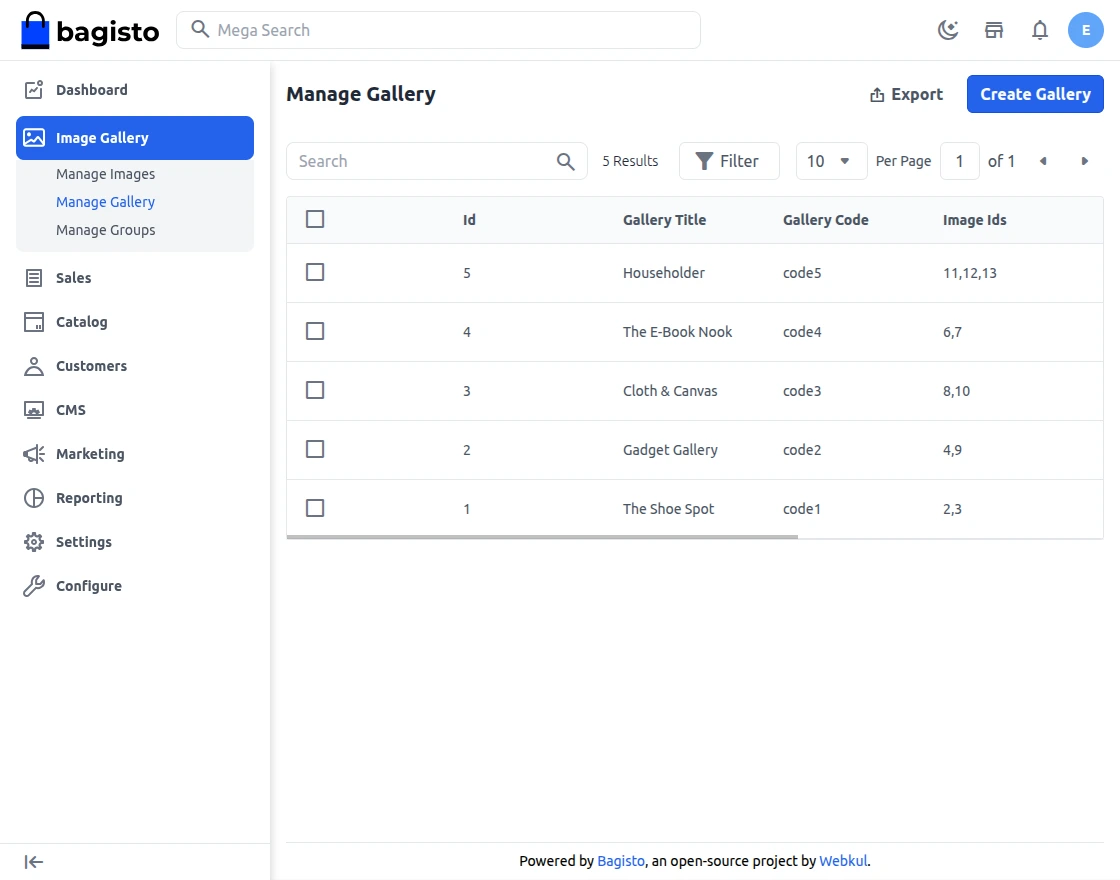Check the select-all checkbox in table header
The width and height of the screenshot is (1120, 880).
tap(315, 218)
